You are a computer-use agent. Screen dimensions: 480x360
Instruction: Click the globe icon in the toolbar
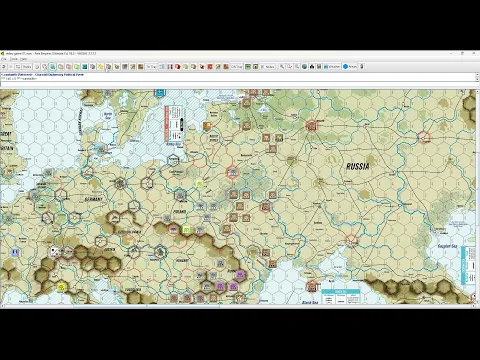304,67
